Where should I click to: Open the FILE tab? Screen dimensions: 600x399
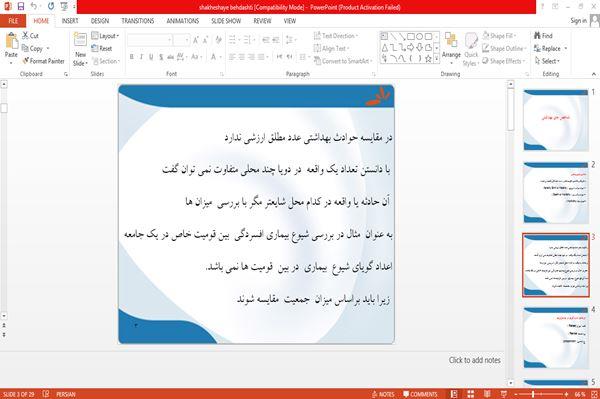pyautogui.click(x=13, y=21)
